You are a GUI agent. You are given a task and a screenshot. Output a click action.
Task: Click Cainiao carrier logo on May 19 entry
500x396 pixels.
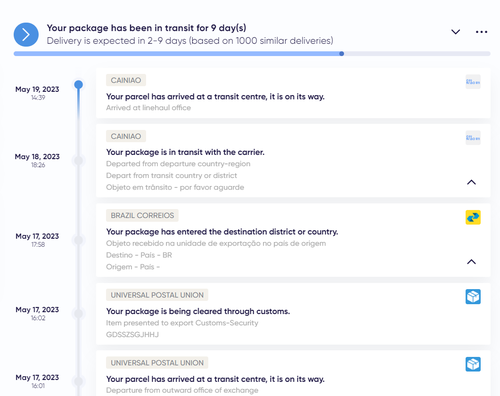[473, 82]
